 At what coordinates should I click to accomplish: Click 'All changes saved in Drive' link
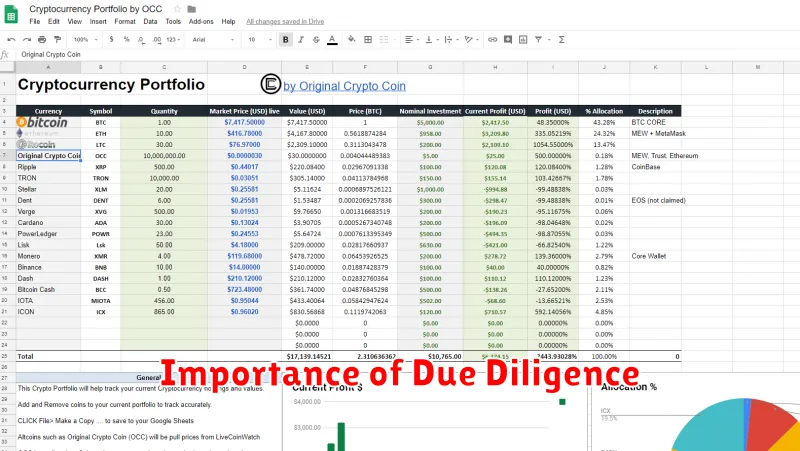click(285, 21)
